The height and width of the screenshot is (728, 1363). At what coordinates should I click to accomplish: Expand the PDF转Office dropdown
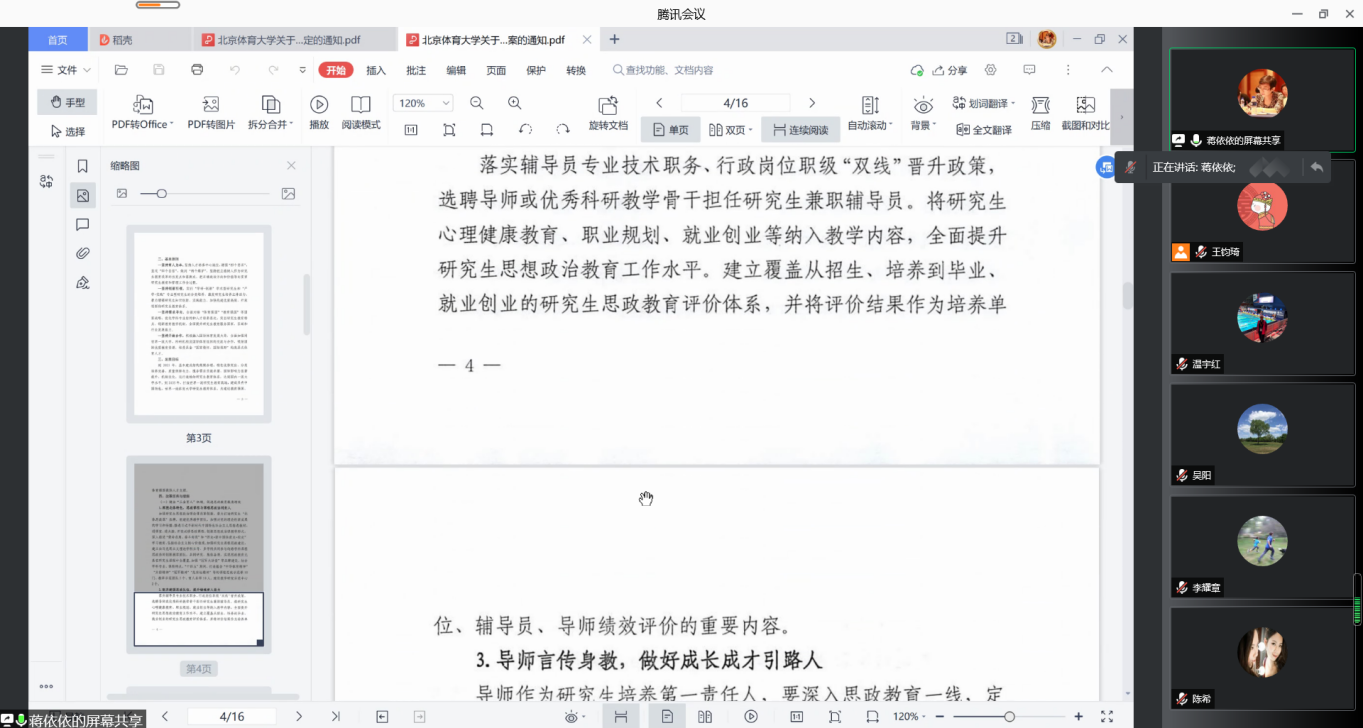[x=172, y=125]
